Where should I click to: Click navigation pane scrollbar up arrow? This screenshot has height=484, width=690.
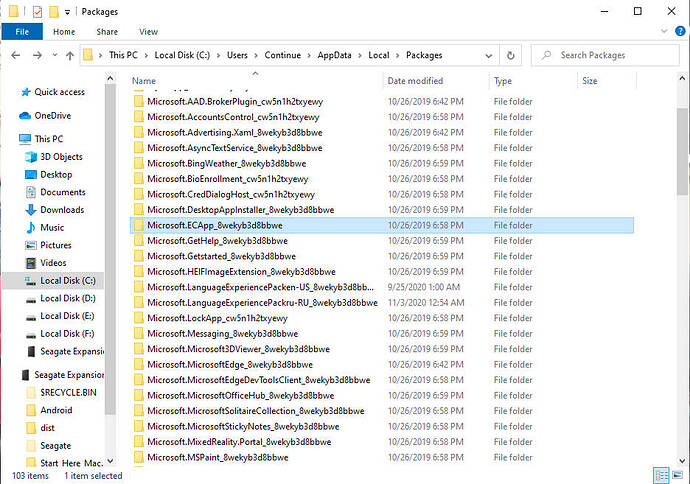pos(110,79)
